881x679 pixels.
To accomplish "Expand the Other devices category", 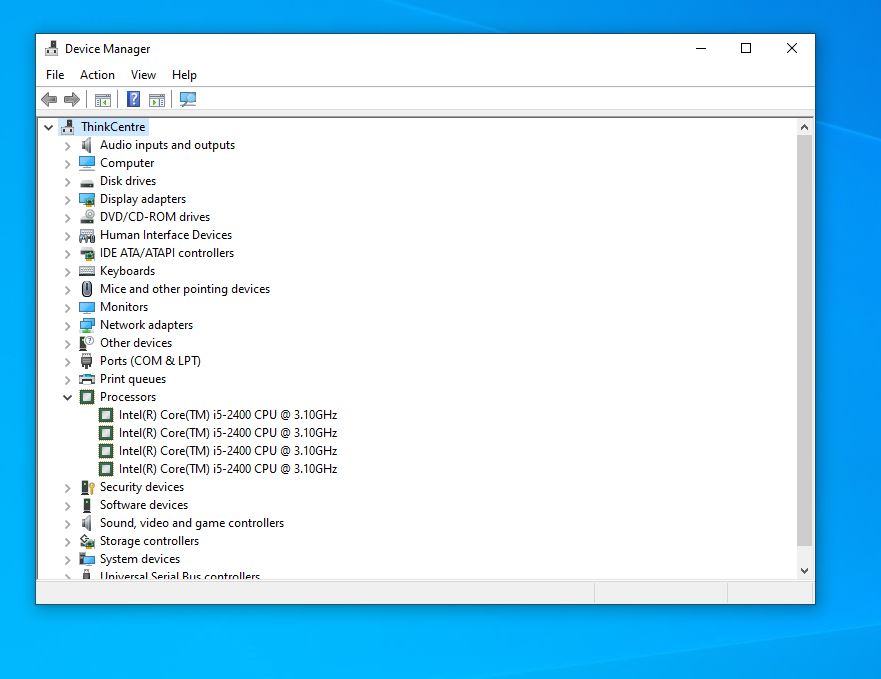I will [68, 343].
